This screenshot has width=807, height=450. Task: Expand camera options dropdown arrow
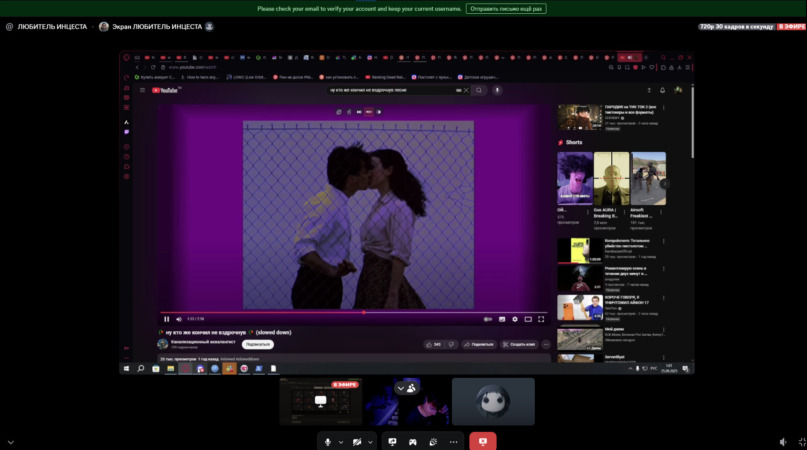(370, 441)
